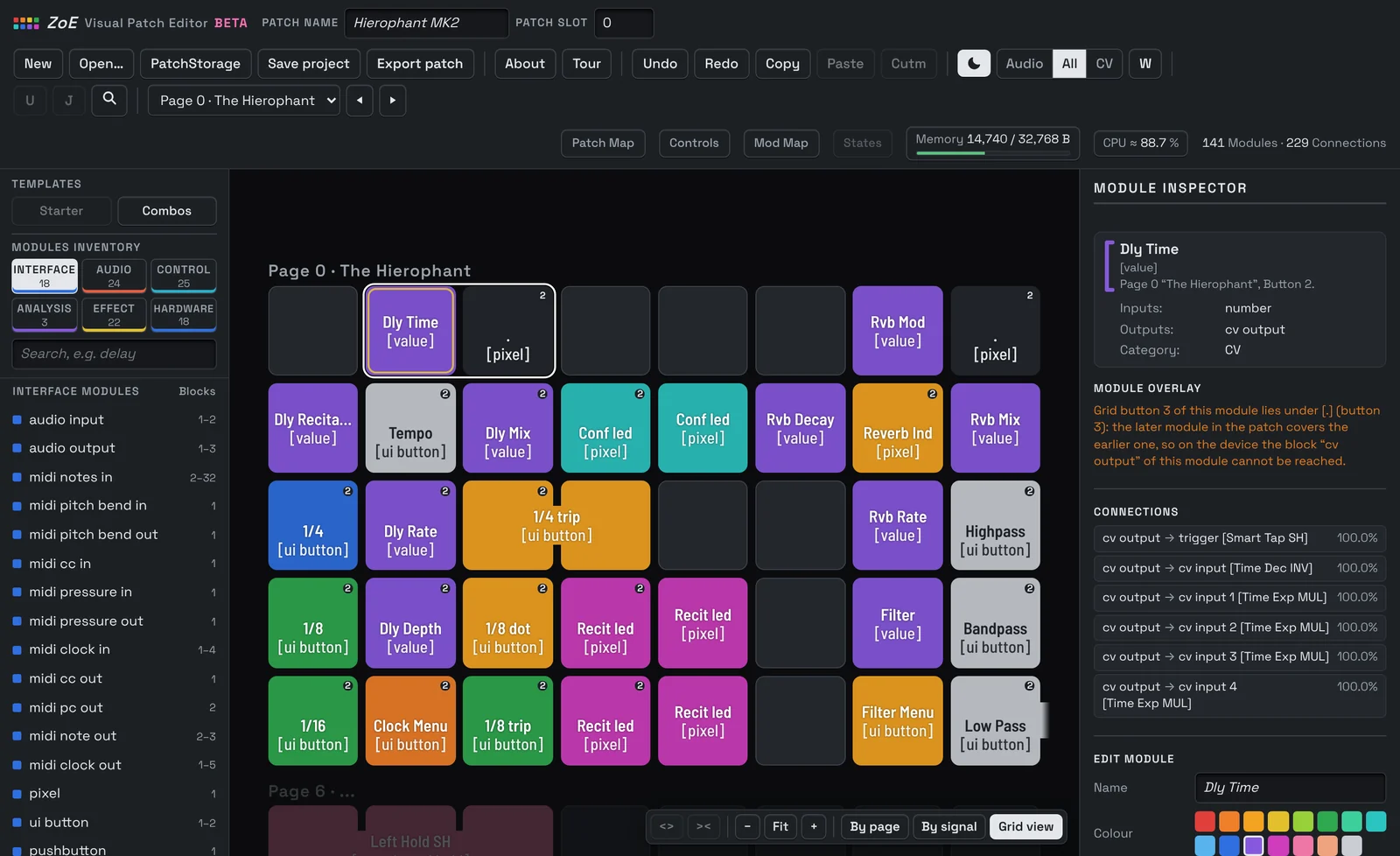The image size is (1400, 856).
Task: Go to previous page arrow
Action: coord(360,100)
